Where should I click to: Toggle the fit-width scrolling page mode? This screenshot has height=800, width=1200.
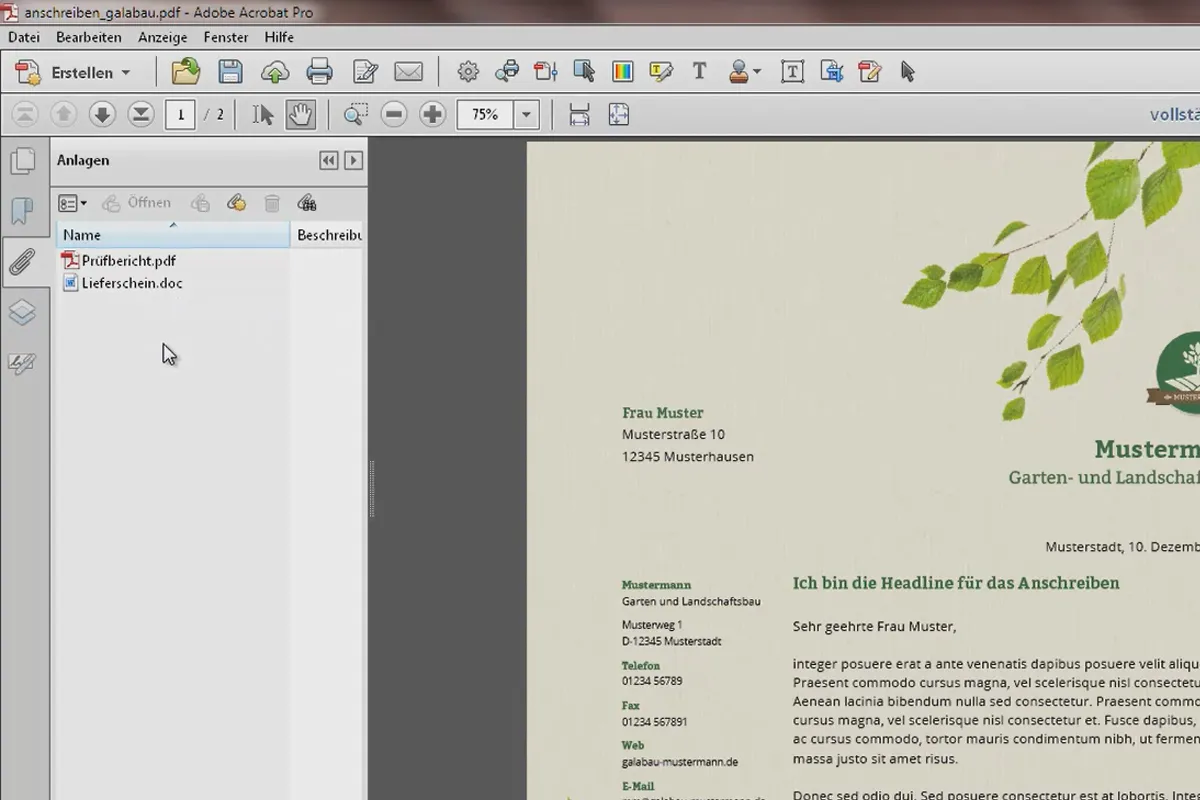pyautogui.click(x=579, y=115)
